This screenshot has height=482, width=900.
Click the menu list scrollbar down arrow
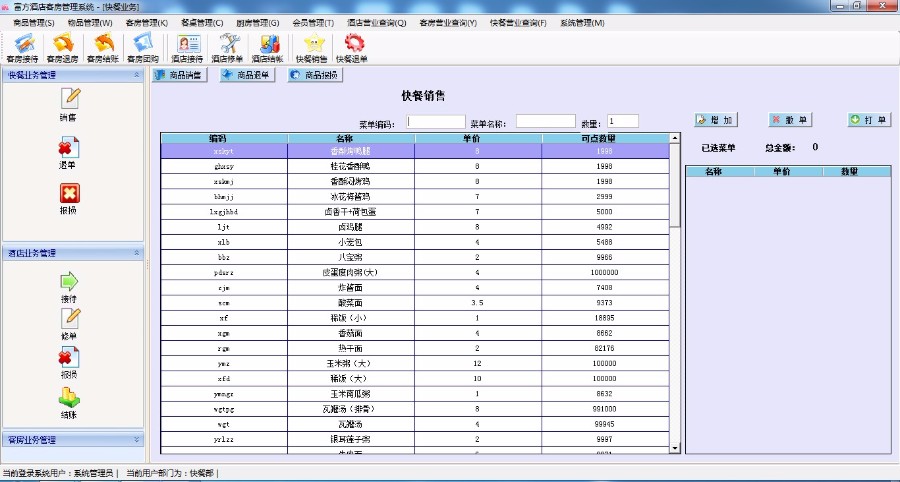pyautogui.click(x=675, y=448)
